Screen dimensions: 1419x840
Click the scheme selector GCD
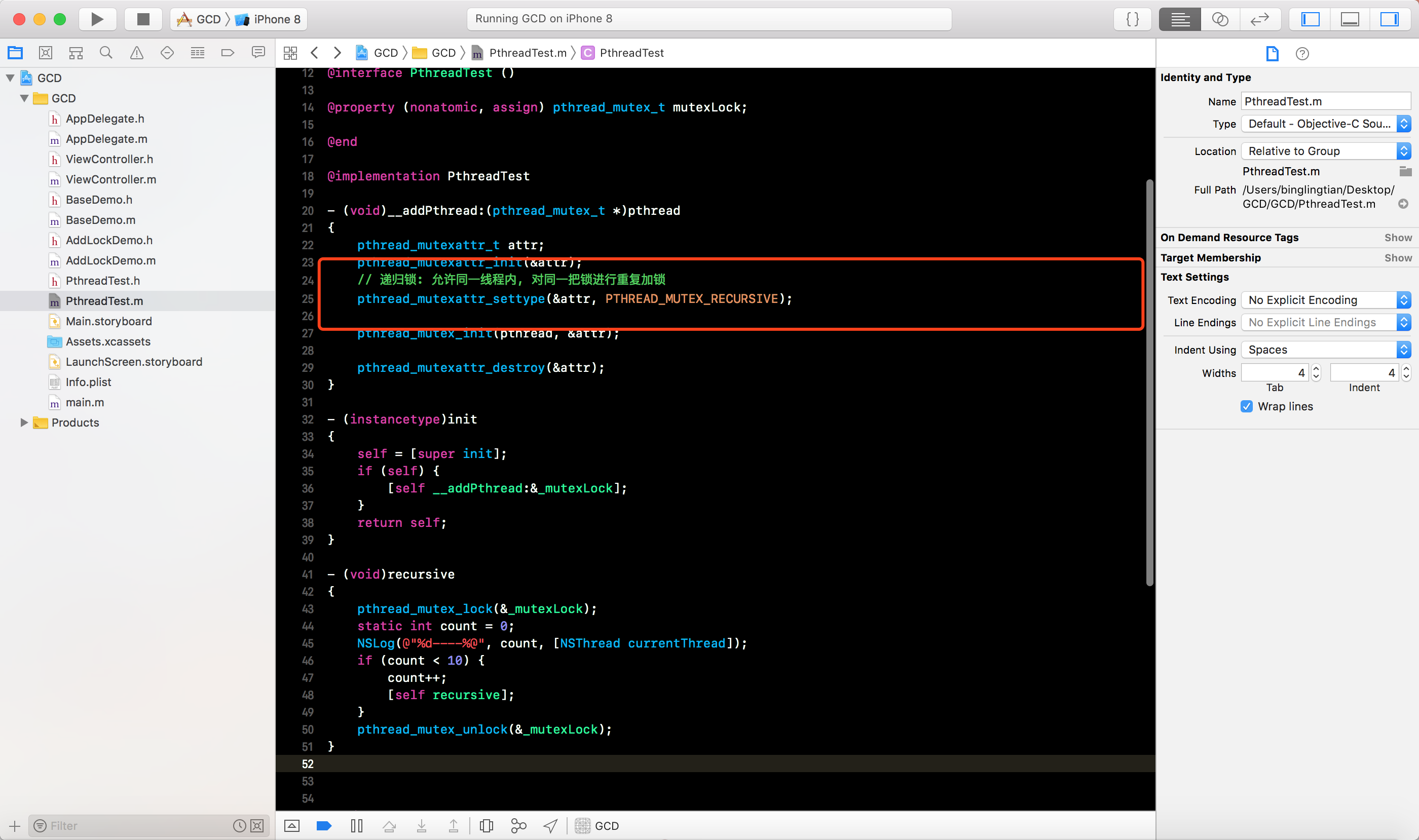tap(199, 19)
